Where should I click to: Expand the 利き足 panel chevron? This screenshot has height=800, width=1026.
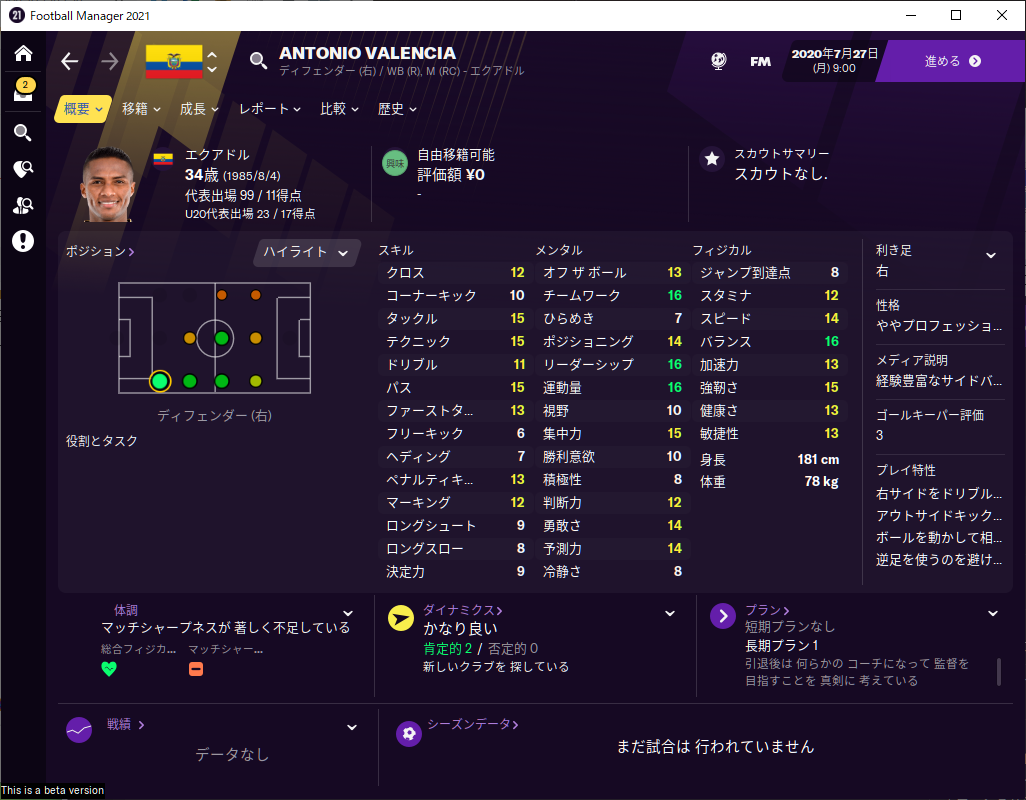point(991,255)
